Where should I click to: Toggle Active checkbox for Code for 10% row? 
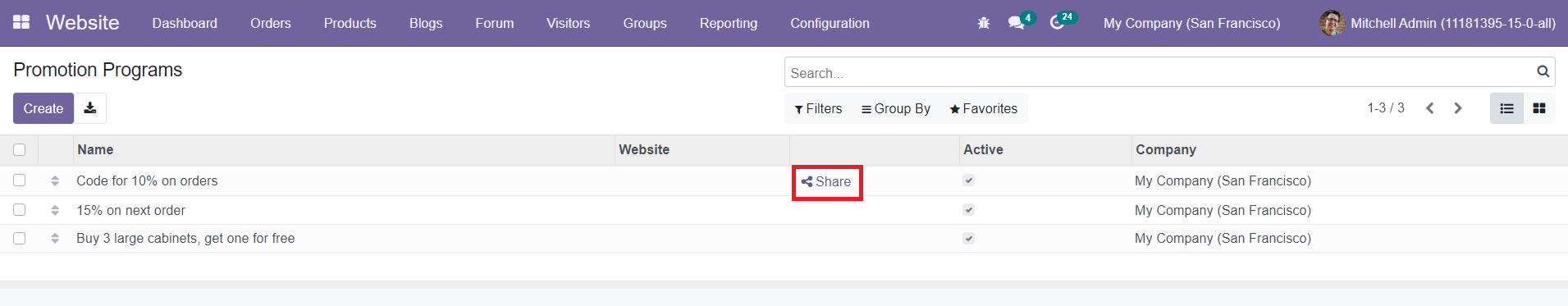(969, 180)
